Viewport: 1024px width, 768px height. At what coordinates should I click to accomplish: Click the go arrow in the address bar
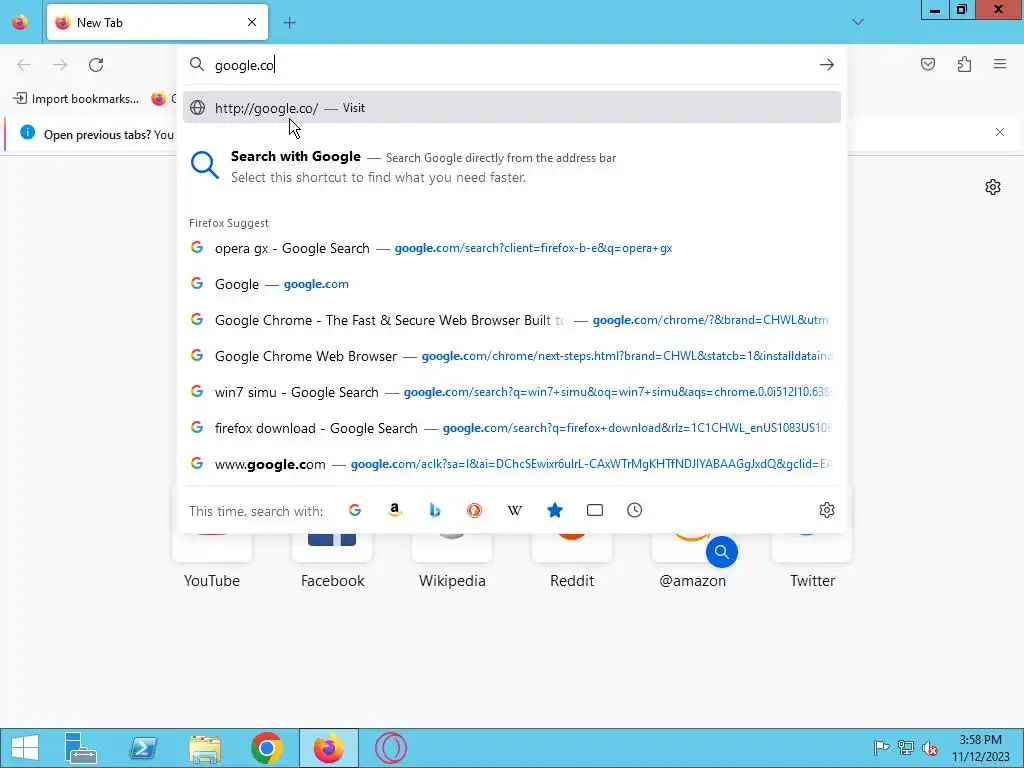click(x=827, y=65)
